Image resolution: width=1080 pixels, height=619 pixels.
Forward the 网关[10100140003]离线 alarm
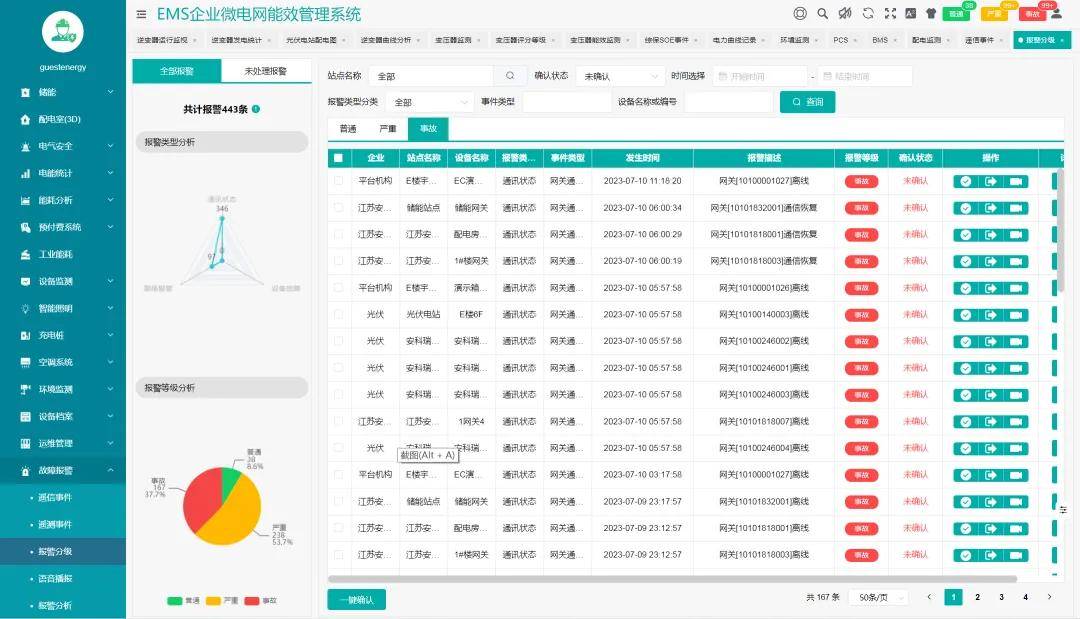pyautogui.click(x=990, y=315)
